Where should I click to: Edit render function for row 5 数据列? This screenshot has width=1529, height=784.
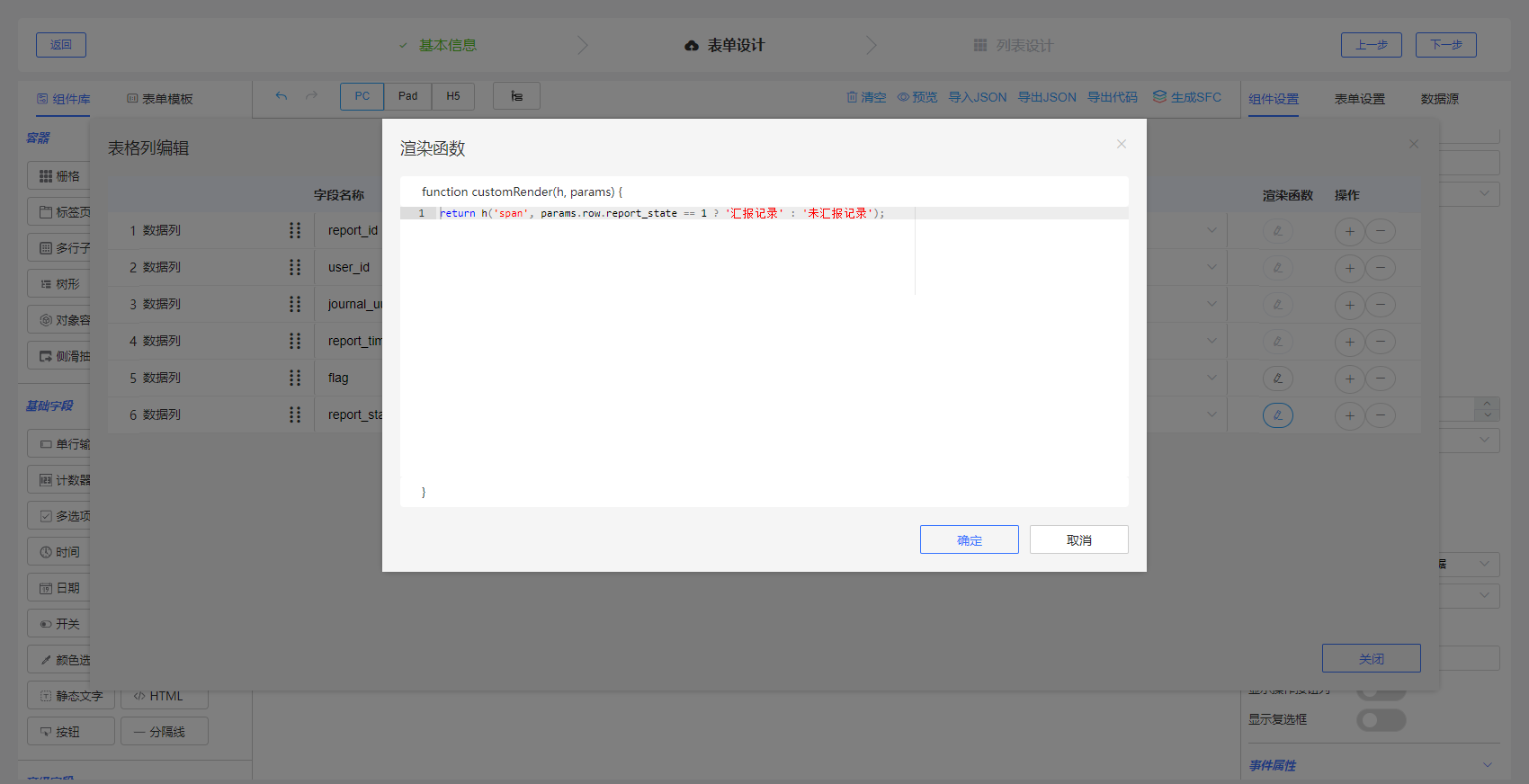(1278, 379)
